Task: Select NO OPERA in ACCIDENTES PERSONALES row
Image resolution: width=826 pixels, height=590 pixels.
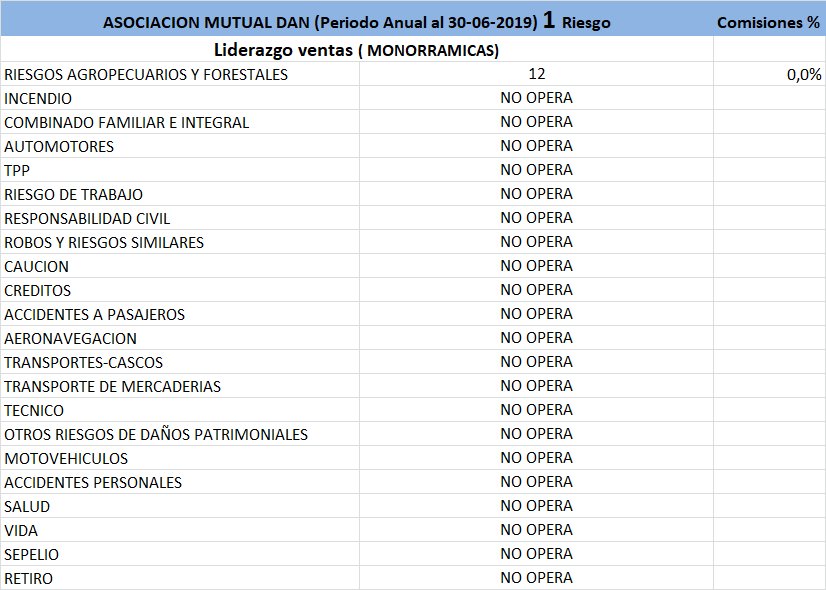Action: [x=536, y=482]
